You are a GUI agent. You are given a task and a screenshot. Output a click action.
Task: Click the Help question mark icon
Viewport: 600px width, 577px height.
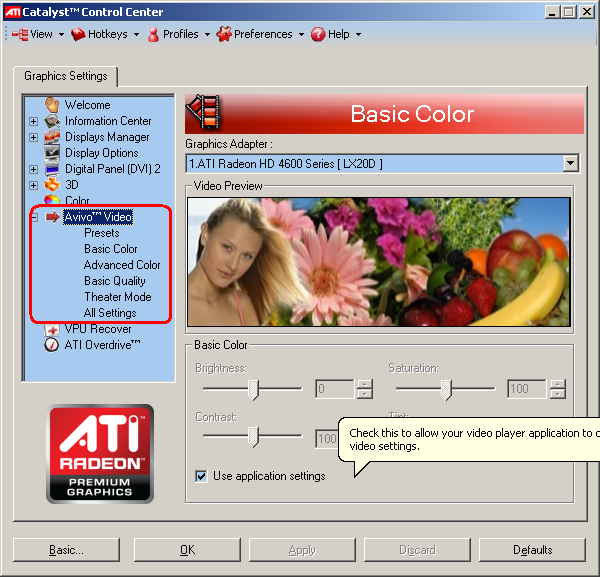318,34
